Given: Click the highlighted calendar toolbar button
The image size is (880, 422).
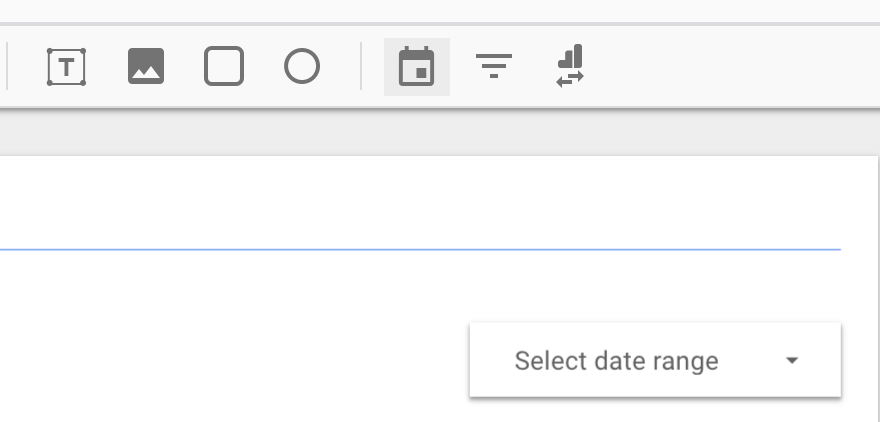Looking at the screenshot, I should tap(416, 66).
